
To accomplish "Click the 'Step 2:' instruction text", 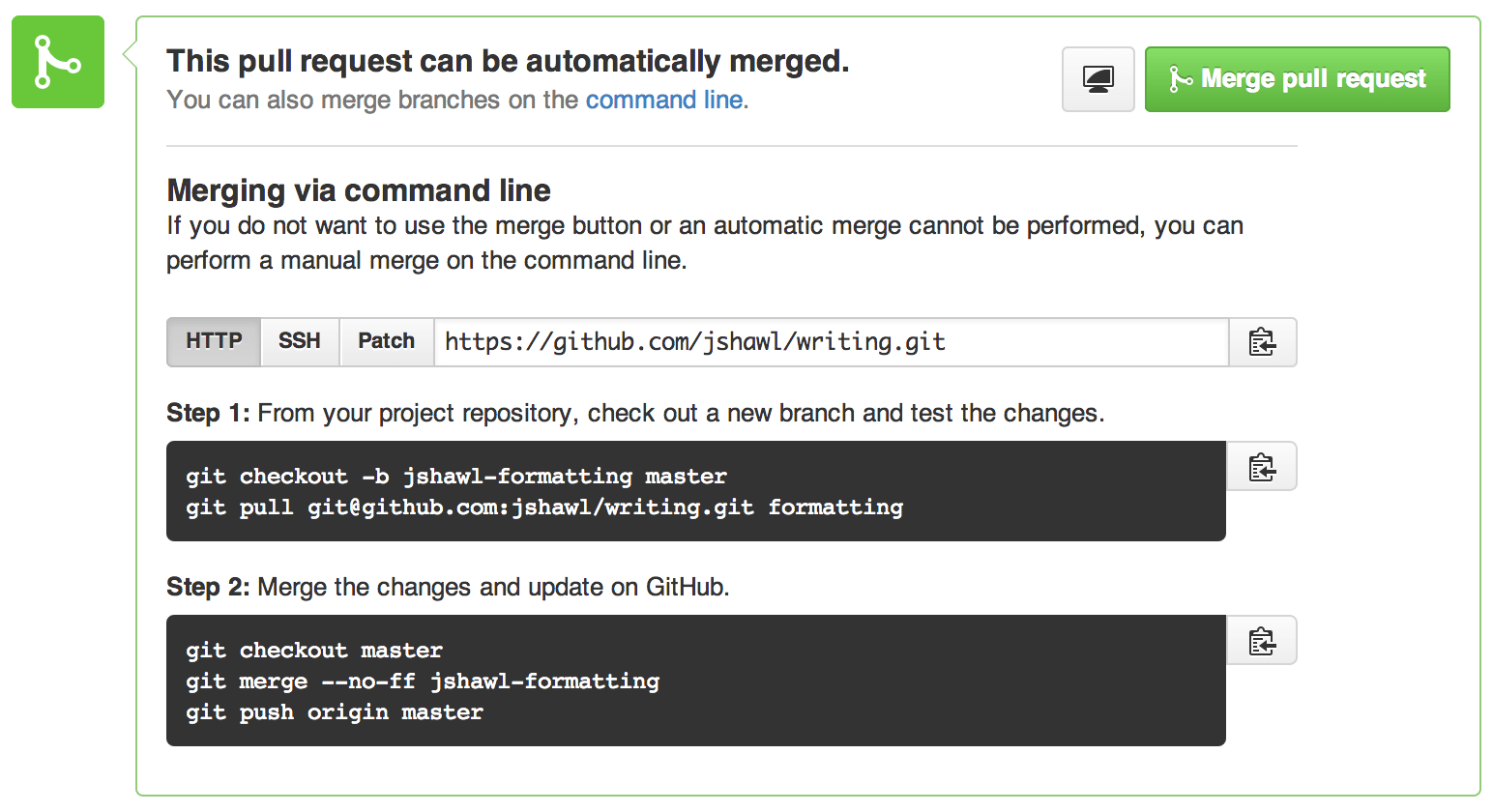I will click(x=448, y=588).
